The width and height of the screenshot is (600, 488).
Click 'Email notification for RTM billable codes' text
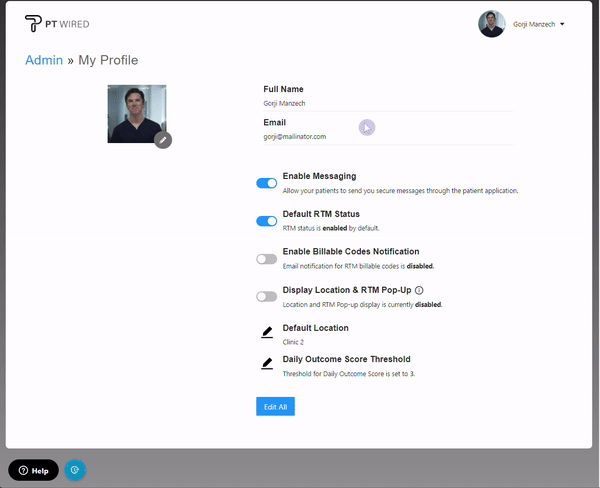358,266
